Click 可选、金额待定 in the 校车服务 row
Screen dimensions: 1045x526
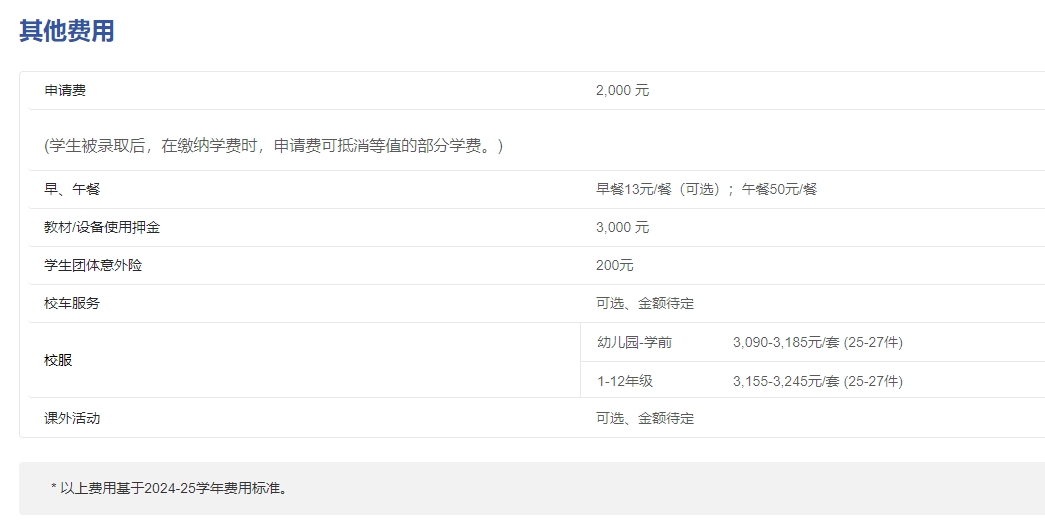(644, 303)
